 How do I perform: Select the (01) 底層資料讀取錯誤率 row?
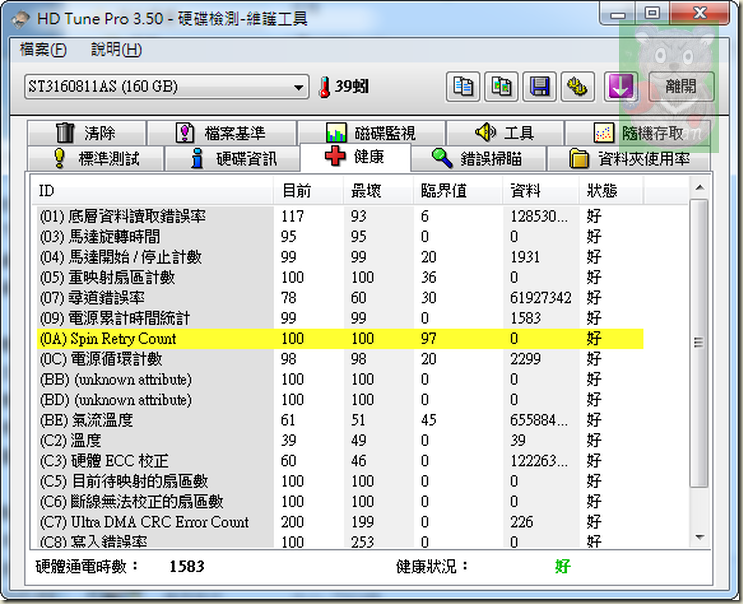point(340,216)
